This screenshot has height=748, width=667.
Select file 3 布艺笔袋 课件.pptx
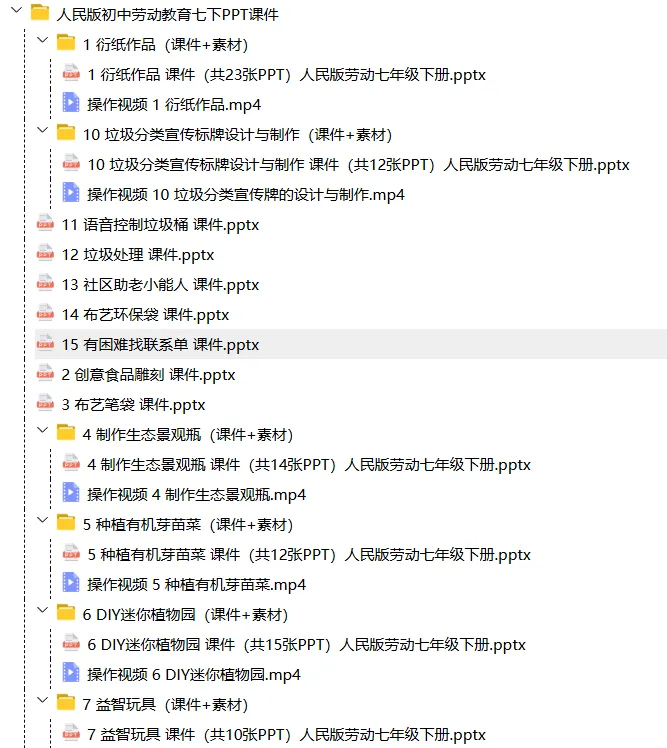(133, 405)
